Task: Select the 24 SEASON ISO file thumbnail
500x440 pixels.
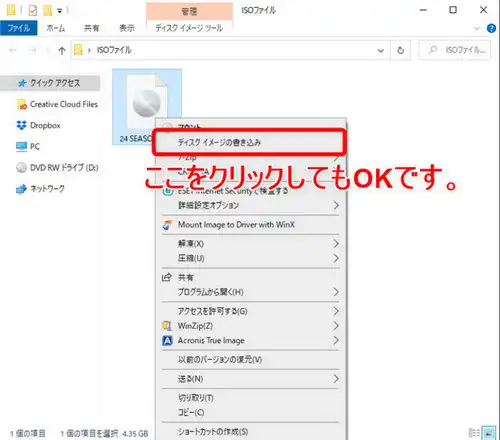Action: 147,107
